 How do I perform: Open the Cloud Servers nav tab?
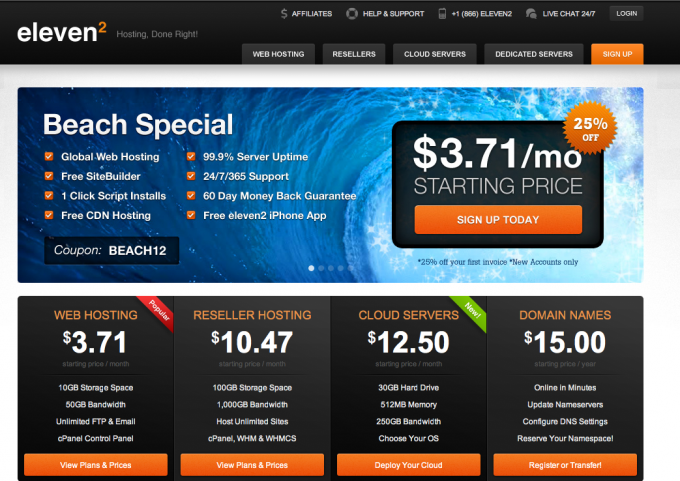coord(435,54)
